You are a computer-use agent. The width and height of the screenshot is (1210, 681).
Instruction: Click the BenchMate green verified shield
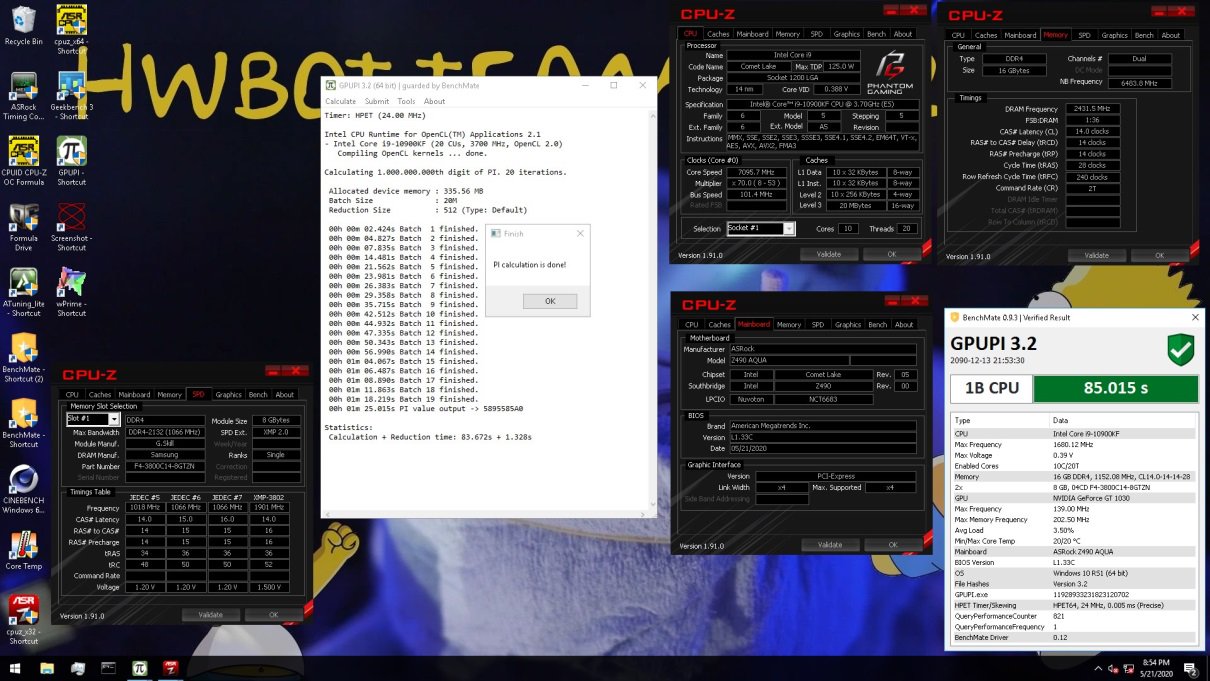[1180, 350]
